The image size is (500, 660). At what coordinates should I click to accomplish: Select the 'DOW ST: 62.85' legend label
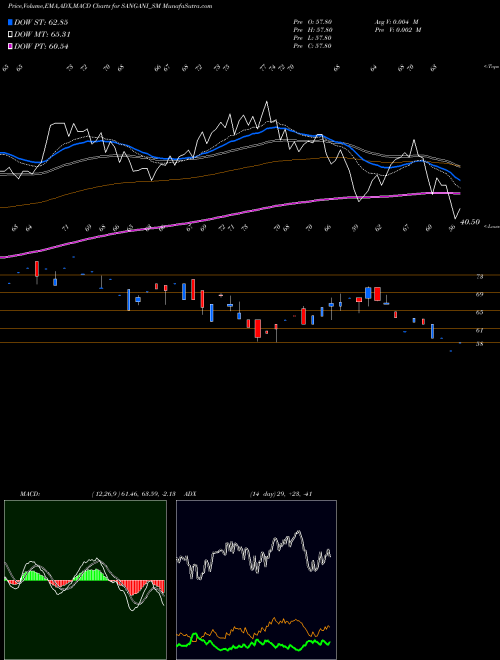[41, 22]
